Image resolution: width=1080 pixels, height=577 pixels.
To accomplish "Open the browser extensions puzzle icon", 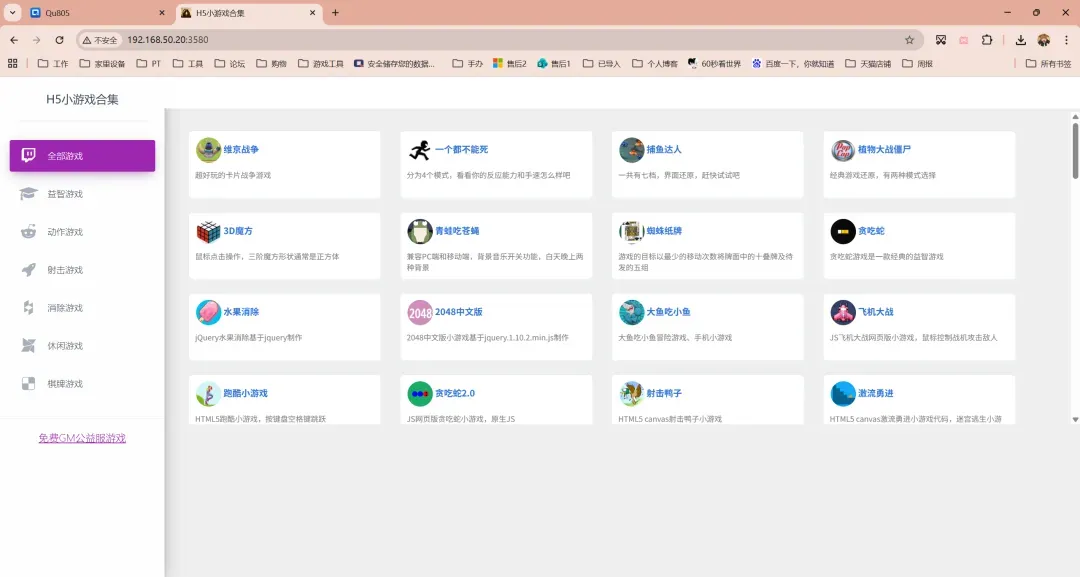I will coord(987,40).
